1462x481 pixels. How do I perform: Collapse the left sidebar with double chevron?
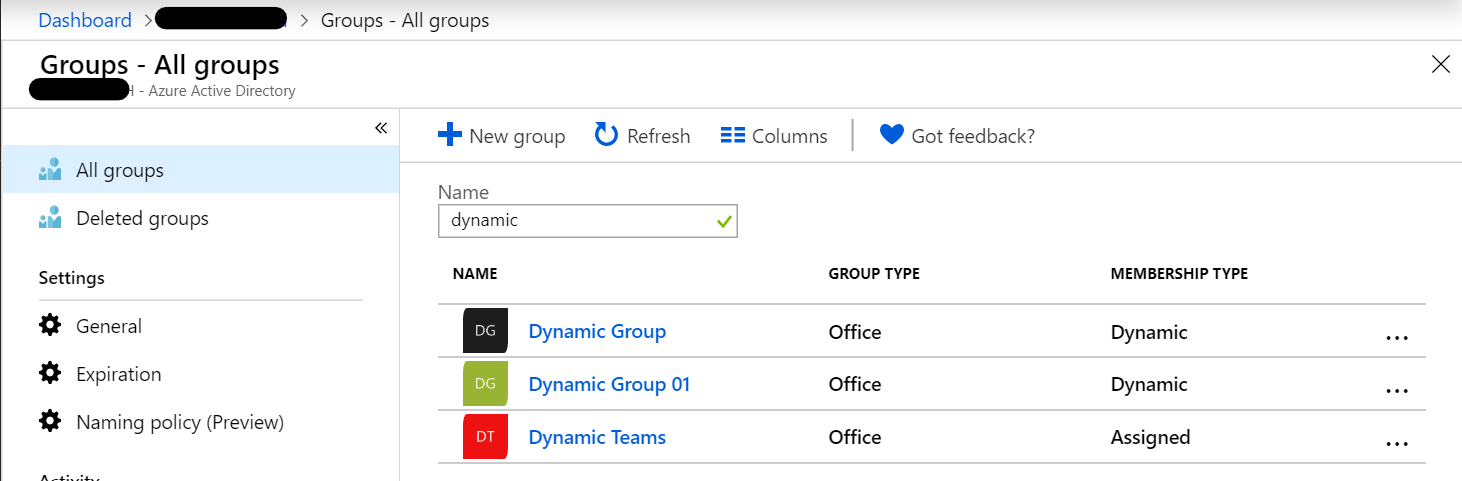(x=381, y=128)
